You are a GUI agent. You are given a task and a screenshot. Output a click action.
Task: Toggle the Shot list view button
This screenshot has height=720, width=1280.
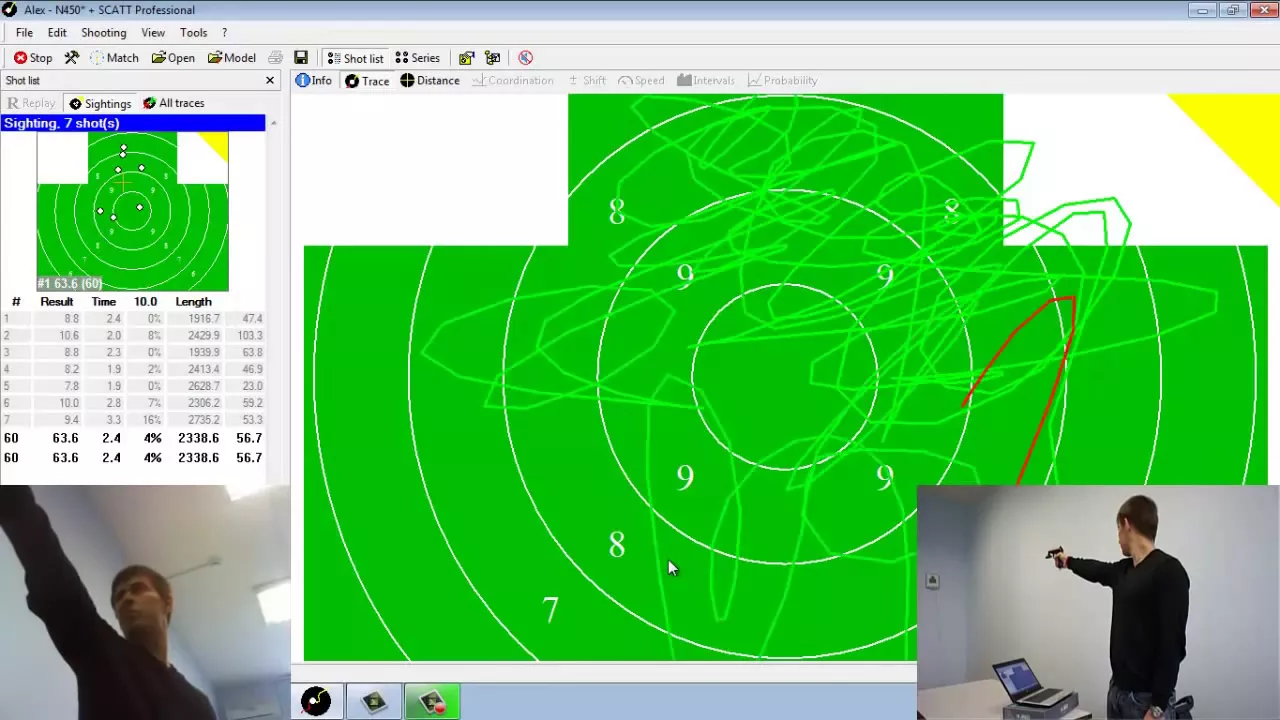click(355, 58)
